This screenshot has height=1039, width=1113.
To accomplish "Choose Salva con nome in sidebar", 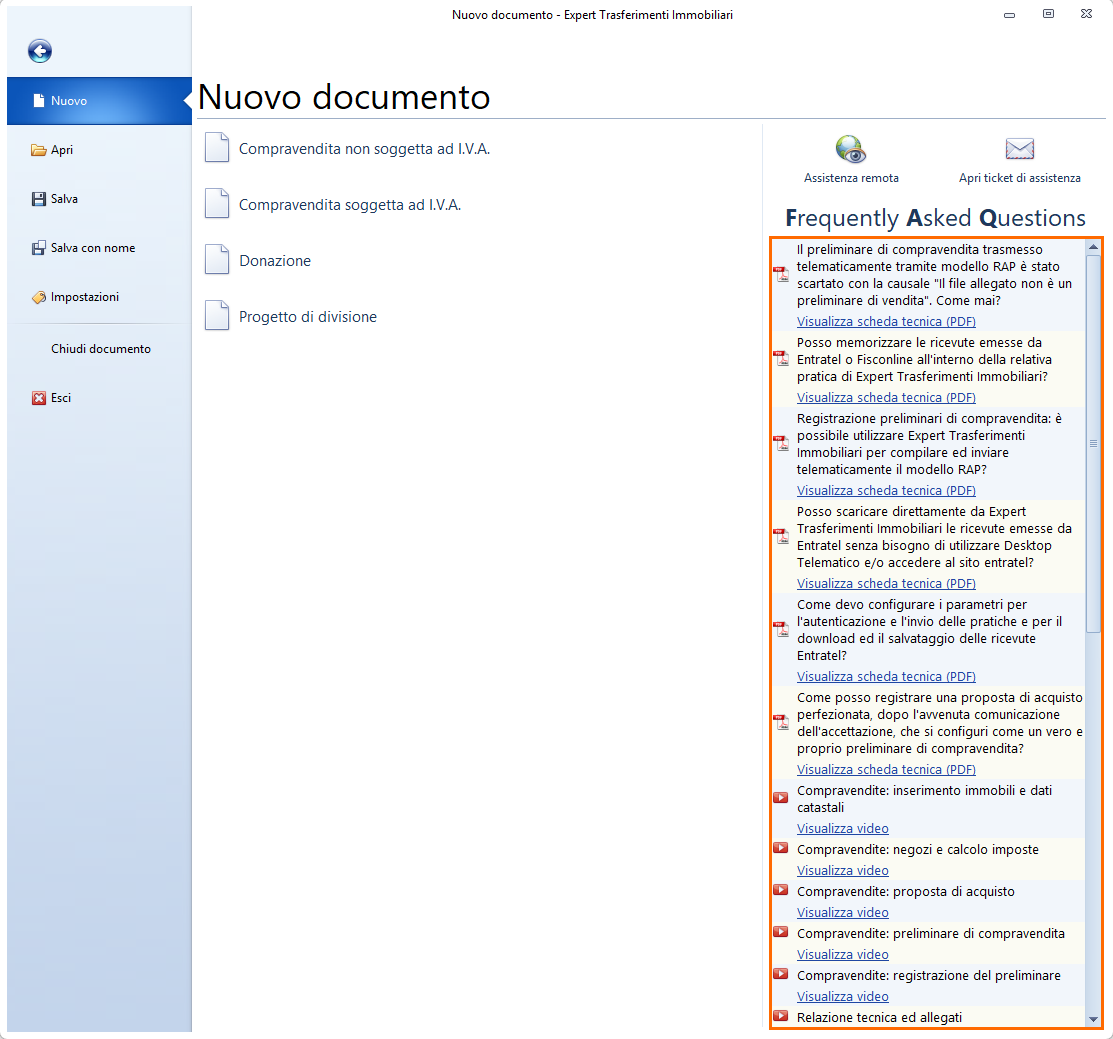I will click(92, 248).
